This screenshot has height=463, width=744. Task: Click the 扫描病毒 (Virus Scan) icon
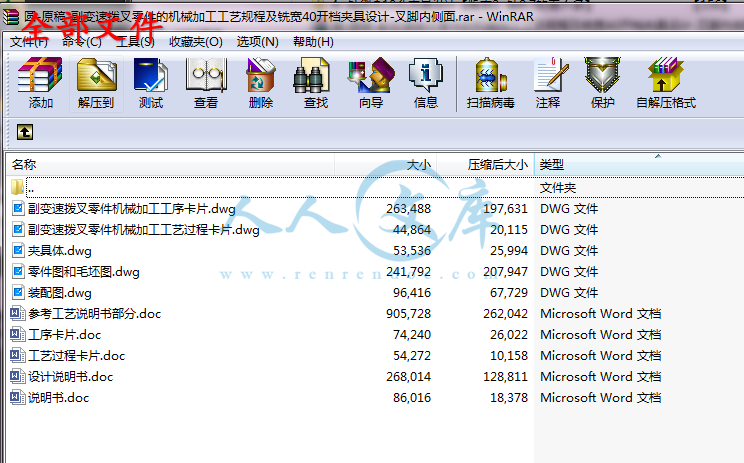[x=491, y=83]
